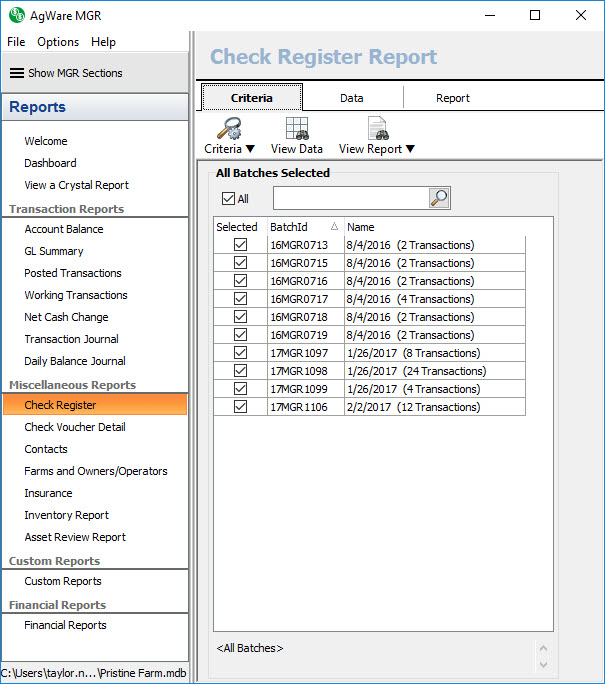605x684 pixels.
Task: Open the Transaction Journal report
Action: click(x=71, y=339)
